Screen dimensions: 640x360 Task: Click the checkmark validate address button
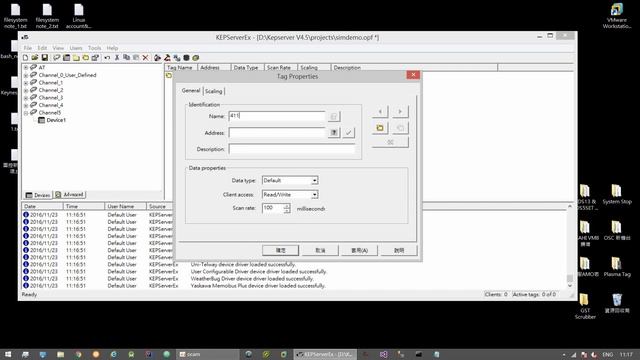(349, 132)
